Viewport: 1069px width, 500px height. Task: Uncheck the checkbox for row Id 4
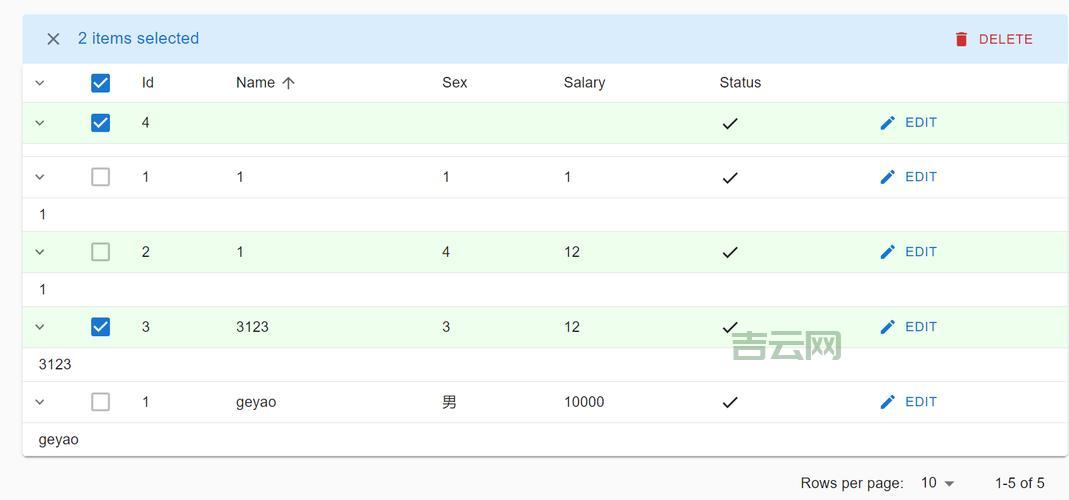coord(100,123)
